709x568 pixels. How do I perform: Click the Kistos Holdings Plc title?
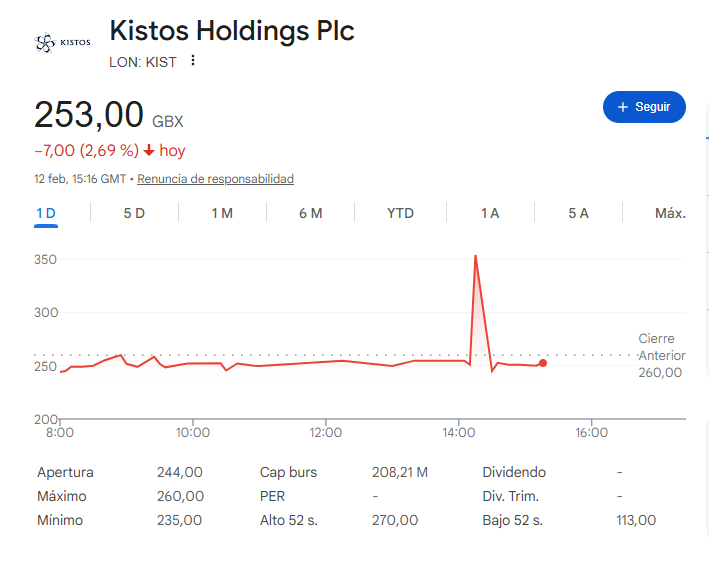click(x=231, y=31)
